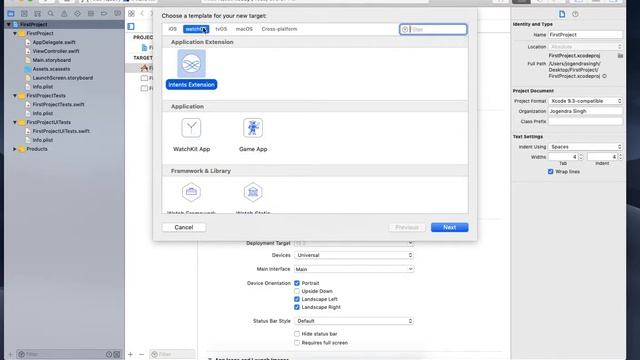Screen dimensions: 640x360
Task: Toggle Landscape Right orientation
Action: pyautogui.click(x=297, y=307)
